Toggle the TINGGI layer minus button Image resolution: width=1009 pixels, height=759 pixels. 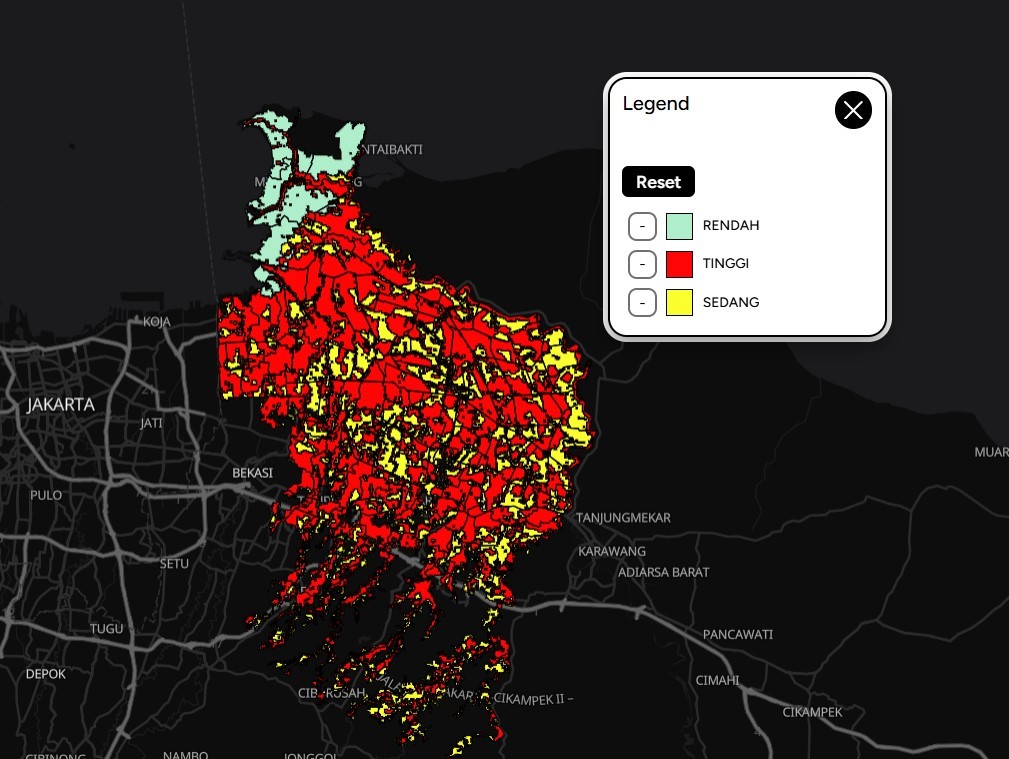[642, 264]
